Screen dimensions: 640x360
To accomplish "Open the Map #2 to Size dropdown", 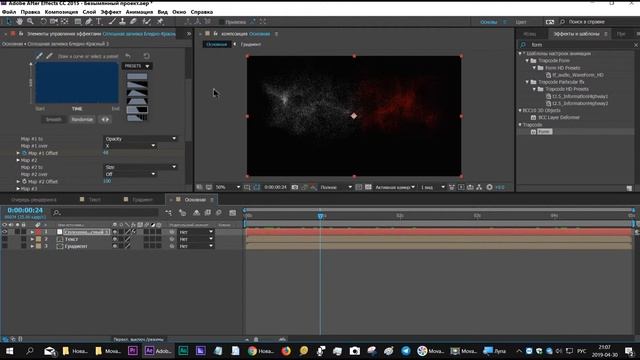I will point(140,167).
